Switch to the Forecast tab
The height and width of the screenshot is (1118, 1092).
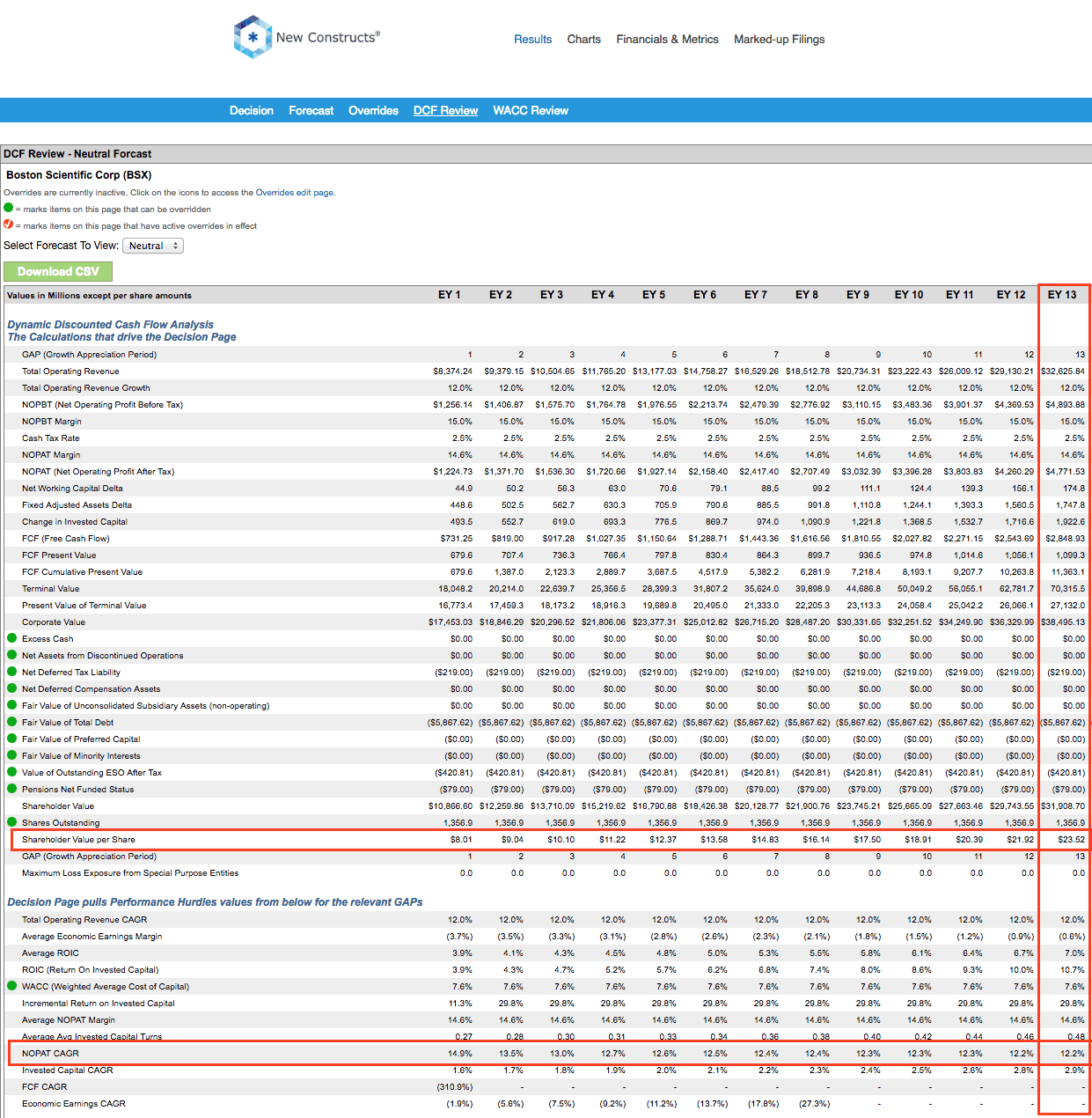(x=311, y=110)
